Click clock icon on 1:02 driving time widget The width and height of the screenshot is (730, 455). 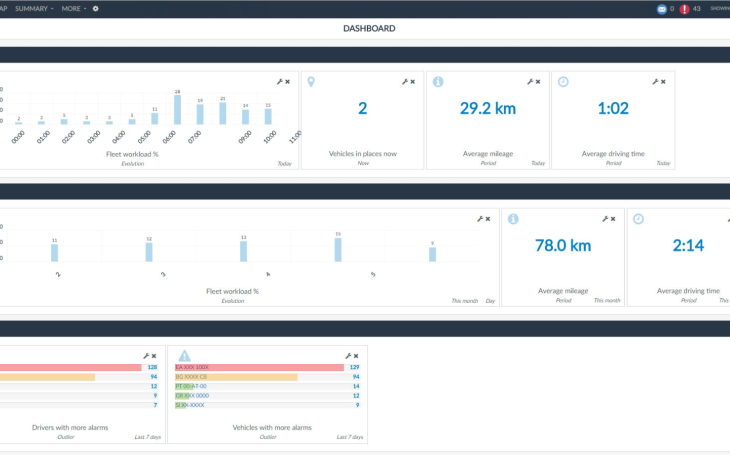pyautogui.click(x=563, y=82)
